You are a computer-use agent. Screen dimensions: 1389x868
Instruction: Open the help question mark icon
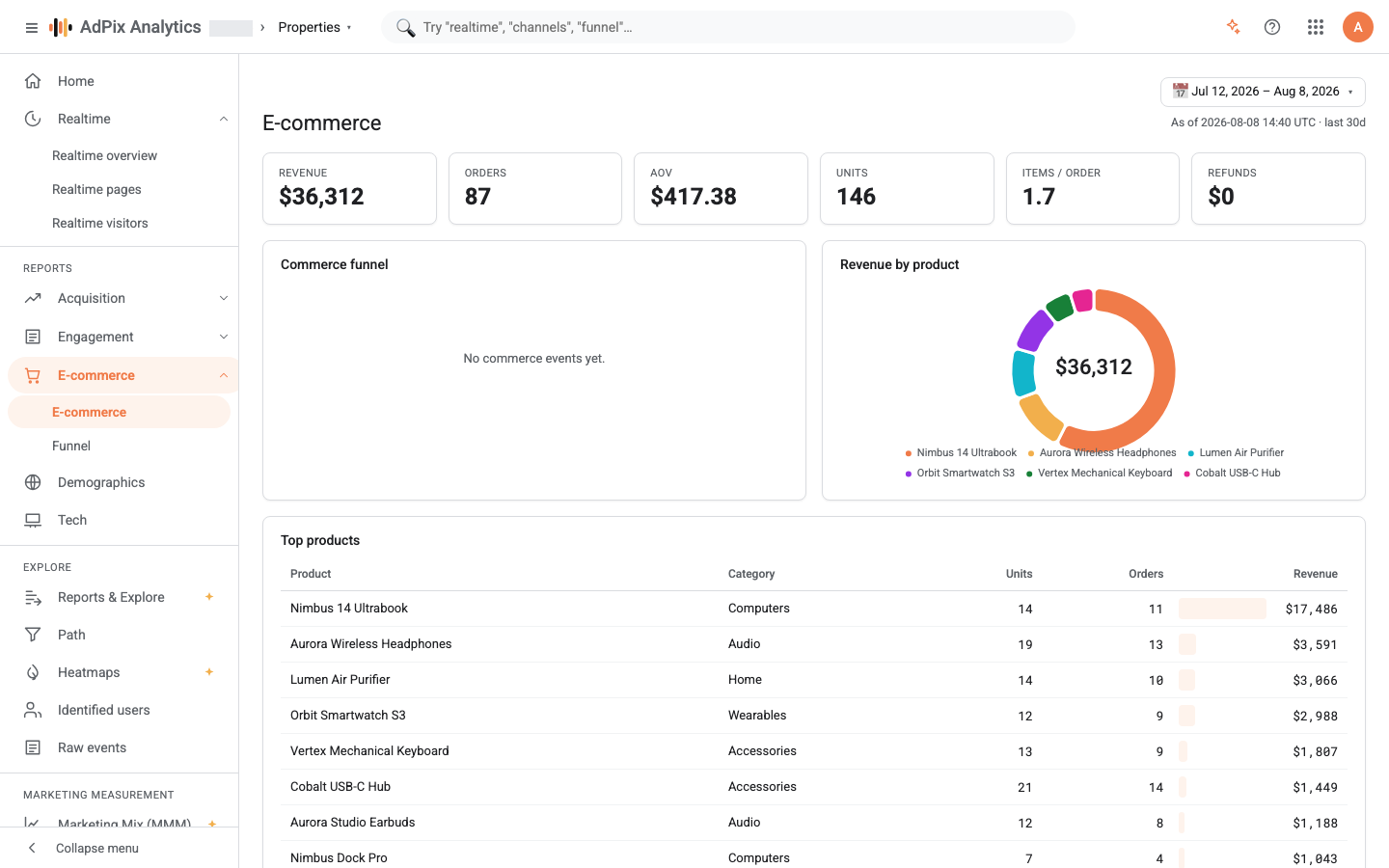coord(1272,27)
